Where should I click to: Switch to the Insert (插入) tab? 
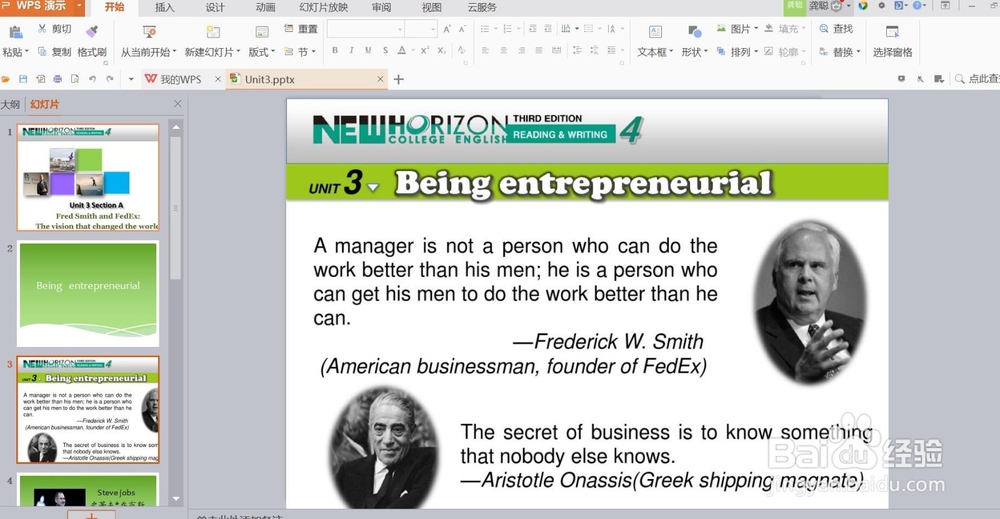tap(165, 8)
